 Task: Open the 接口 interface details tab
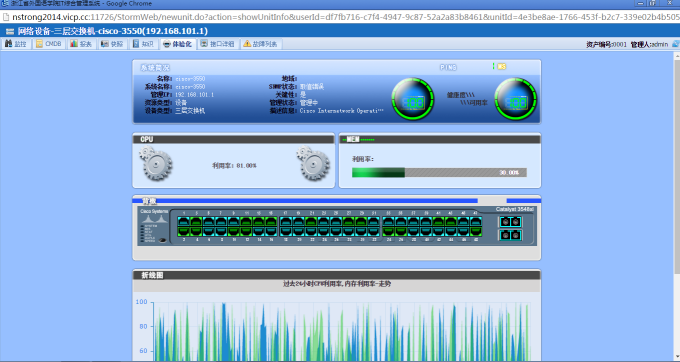pos(218,44)
